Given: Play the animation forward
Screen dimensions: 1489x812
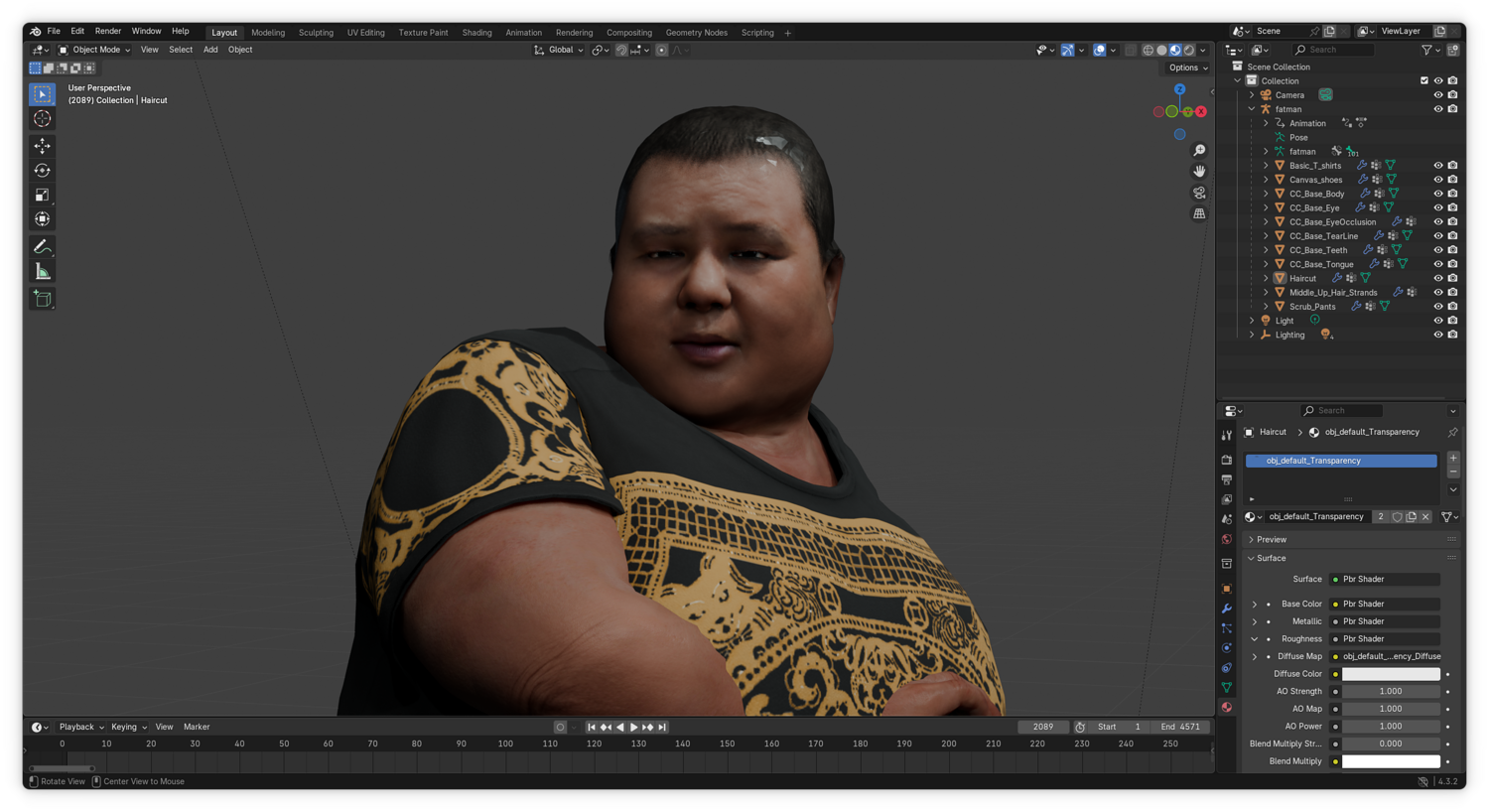Looking at the screenshot, I should coord(634,728).
